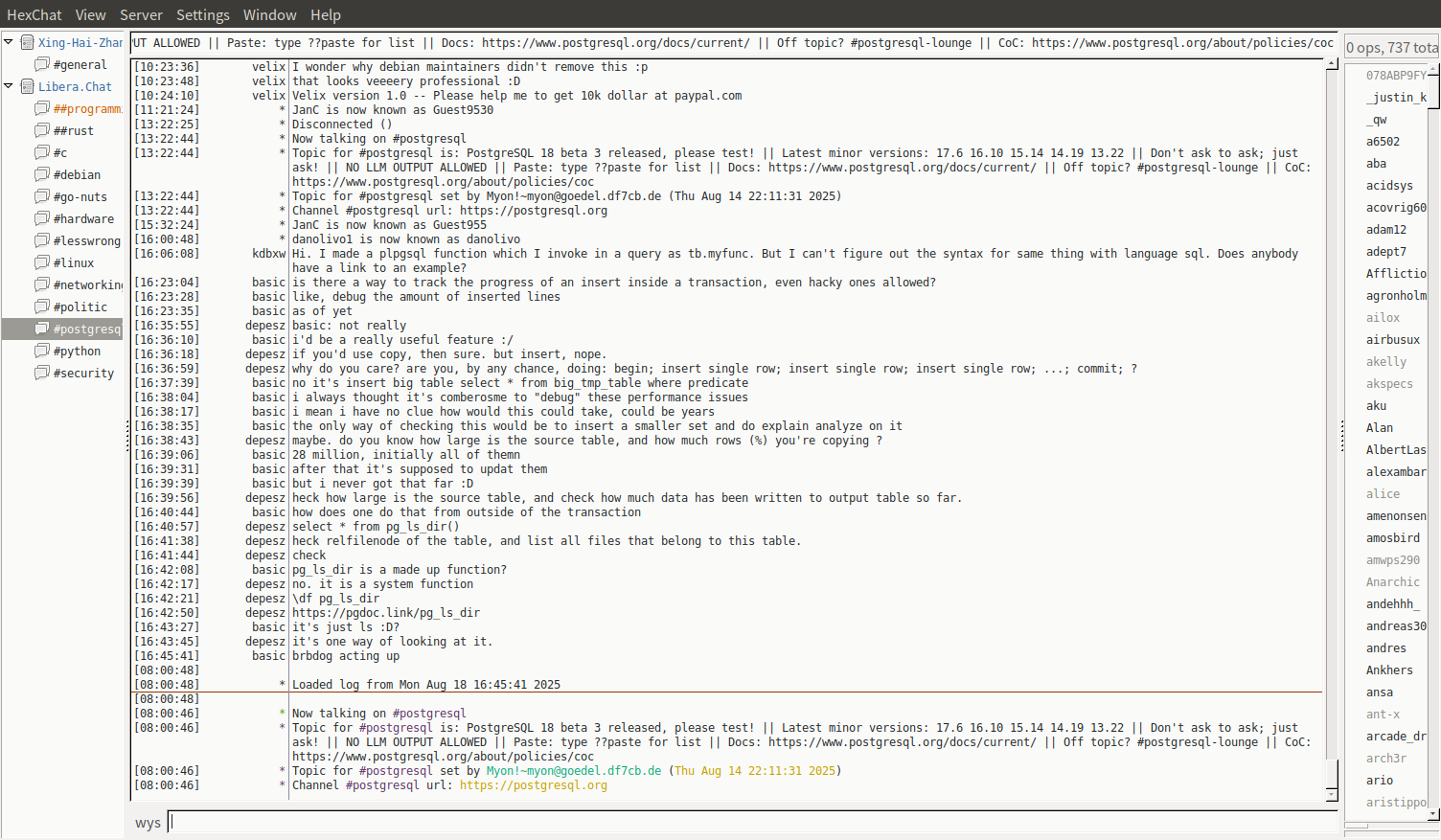The image size is (1441, 840).
Task: Select user airbusux in user list
Action: 1393,340
